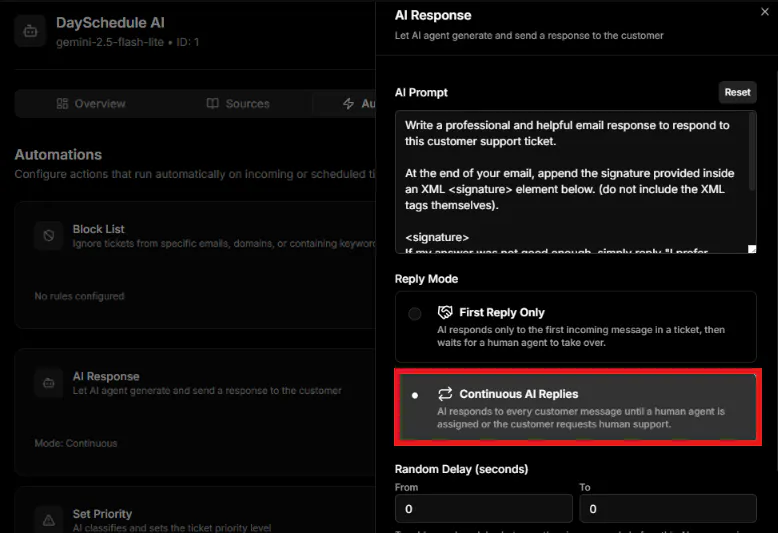Image resolution: width=778 pixels, height=533 pixels.
Task: Select the Continuous AI Replies radio button
Action: (x=415, y=395)
